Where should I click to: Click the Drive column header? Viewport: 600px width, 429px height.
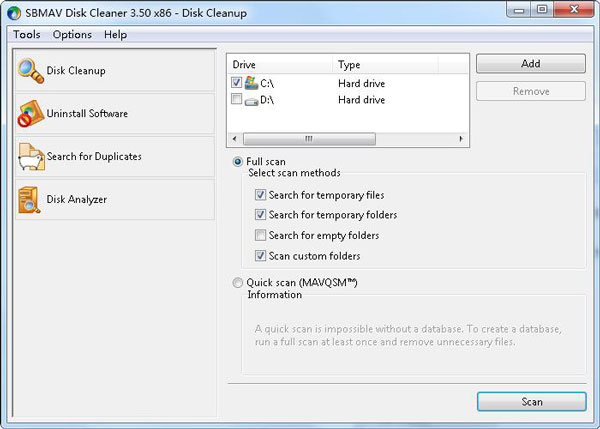280,65
